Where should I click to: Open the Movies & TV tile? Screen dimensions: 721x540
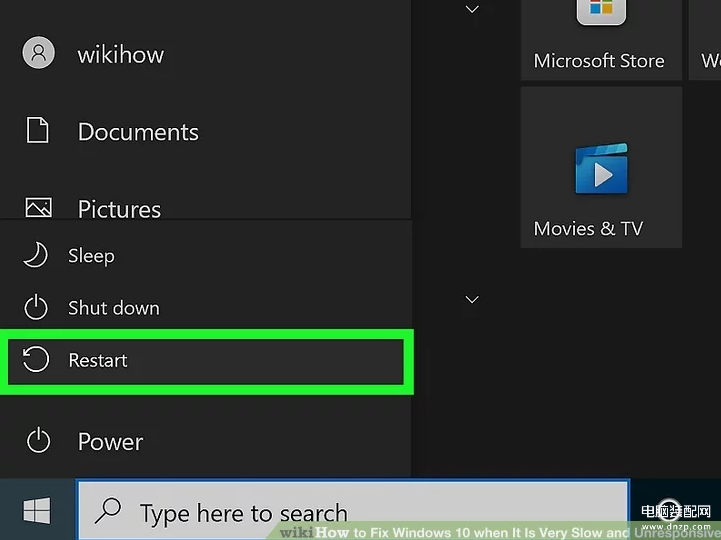(x=601, y=167)
